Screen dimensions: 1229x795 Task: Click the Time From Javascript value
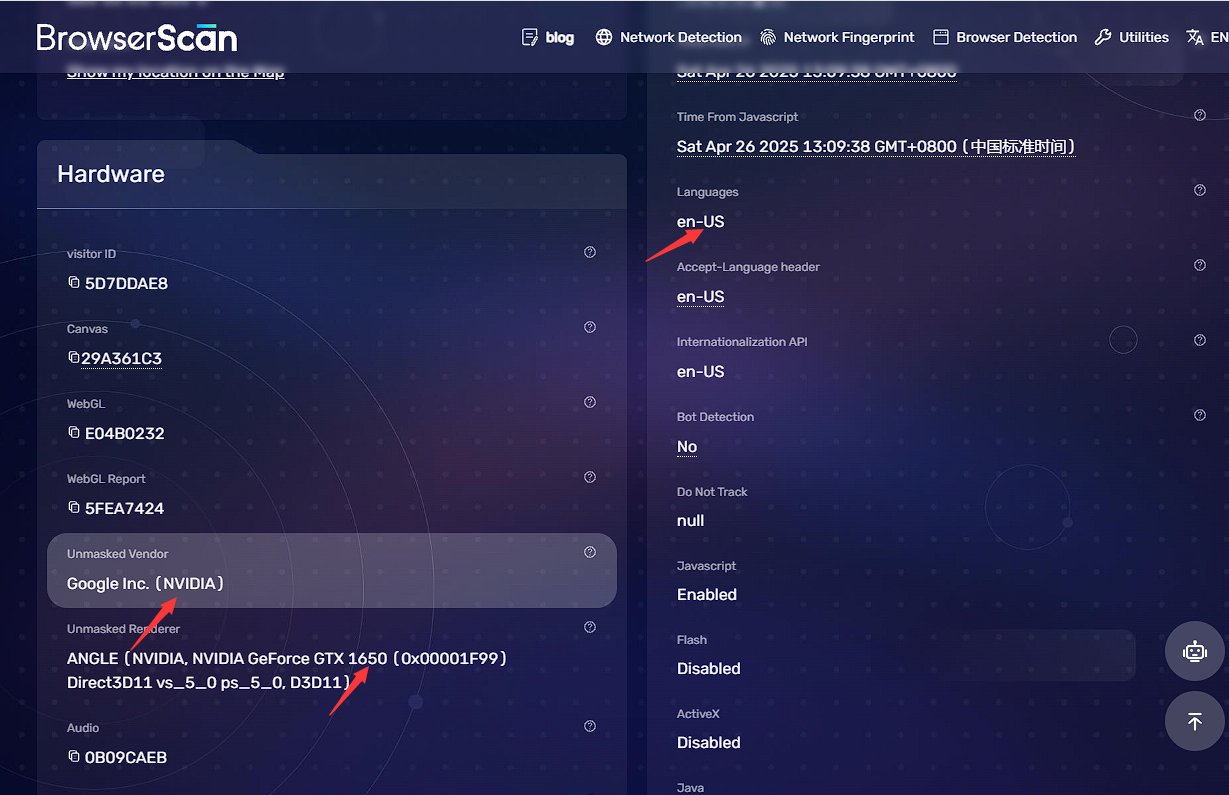pyautogui.click(x=876, y=147)
